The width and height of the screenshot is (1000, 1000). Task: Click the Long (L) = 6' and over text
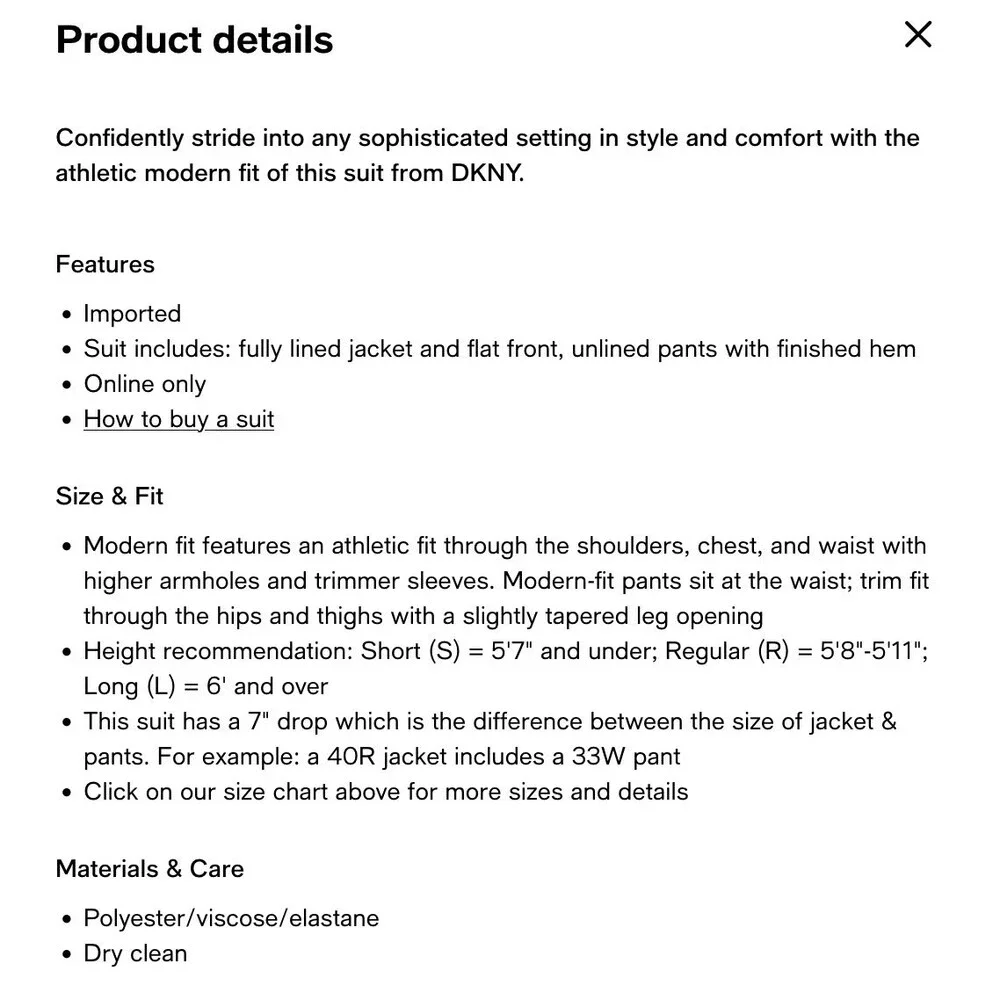point(205,686)
